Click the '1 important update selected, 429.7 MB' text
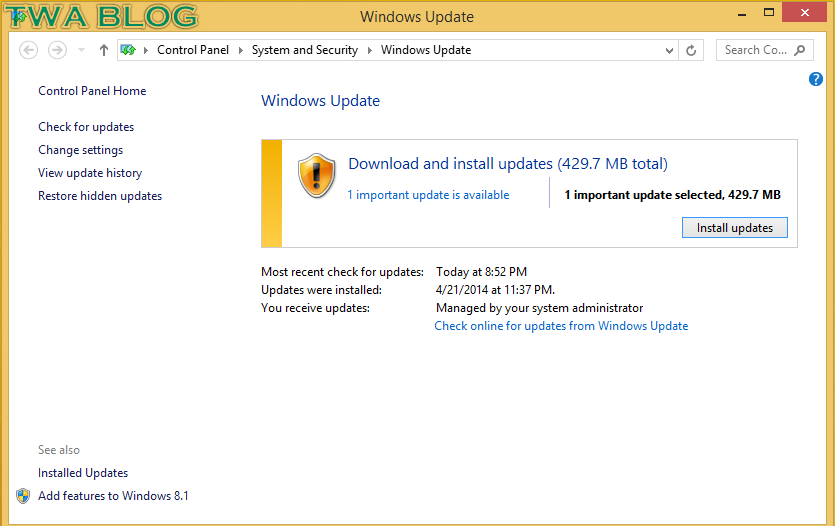The height and width of the screenshot is (526, 835). click(673, 195)
